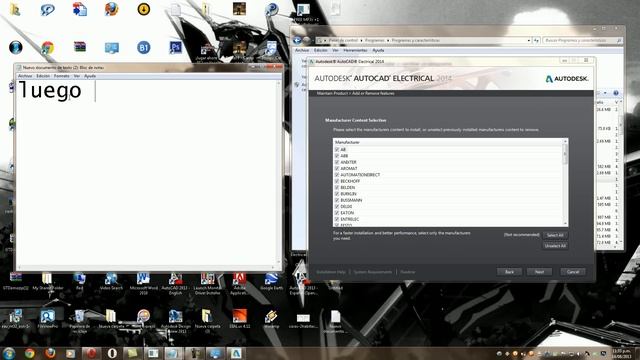Click the help icon in Programs window
The width and height of the screenshot is (640, 360).
point(616,93)
